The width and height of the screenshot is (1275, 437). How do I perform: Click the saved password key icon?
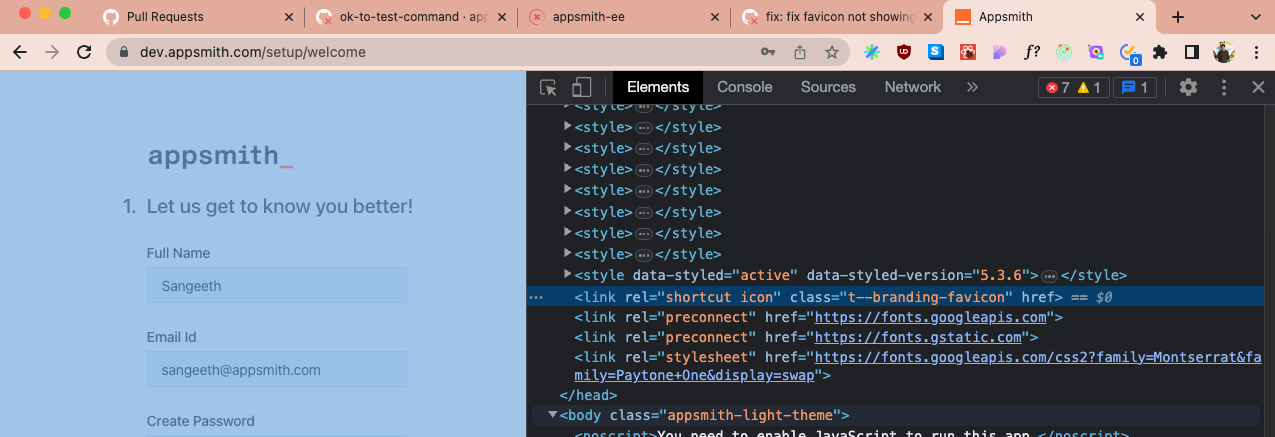click(x=768, y=52)
